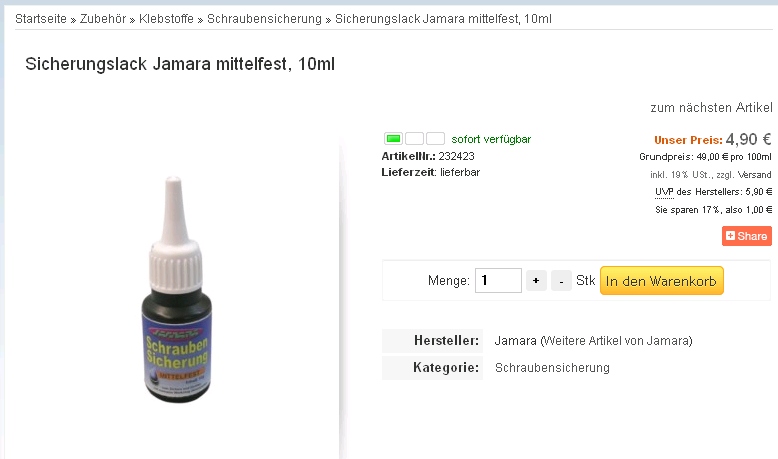Increase quantity with the plus button
778x459 pixels.
pos(536,281)
